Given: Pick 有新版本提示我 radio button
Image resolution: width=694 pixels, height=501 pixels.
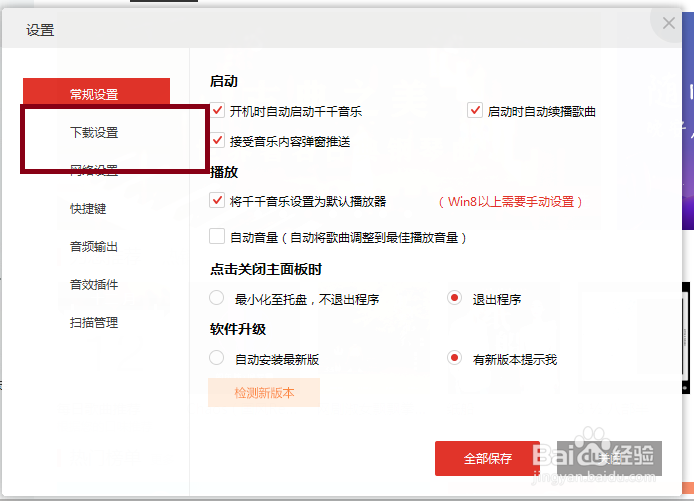Looking at the screenshot, I should click(454, 358).
